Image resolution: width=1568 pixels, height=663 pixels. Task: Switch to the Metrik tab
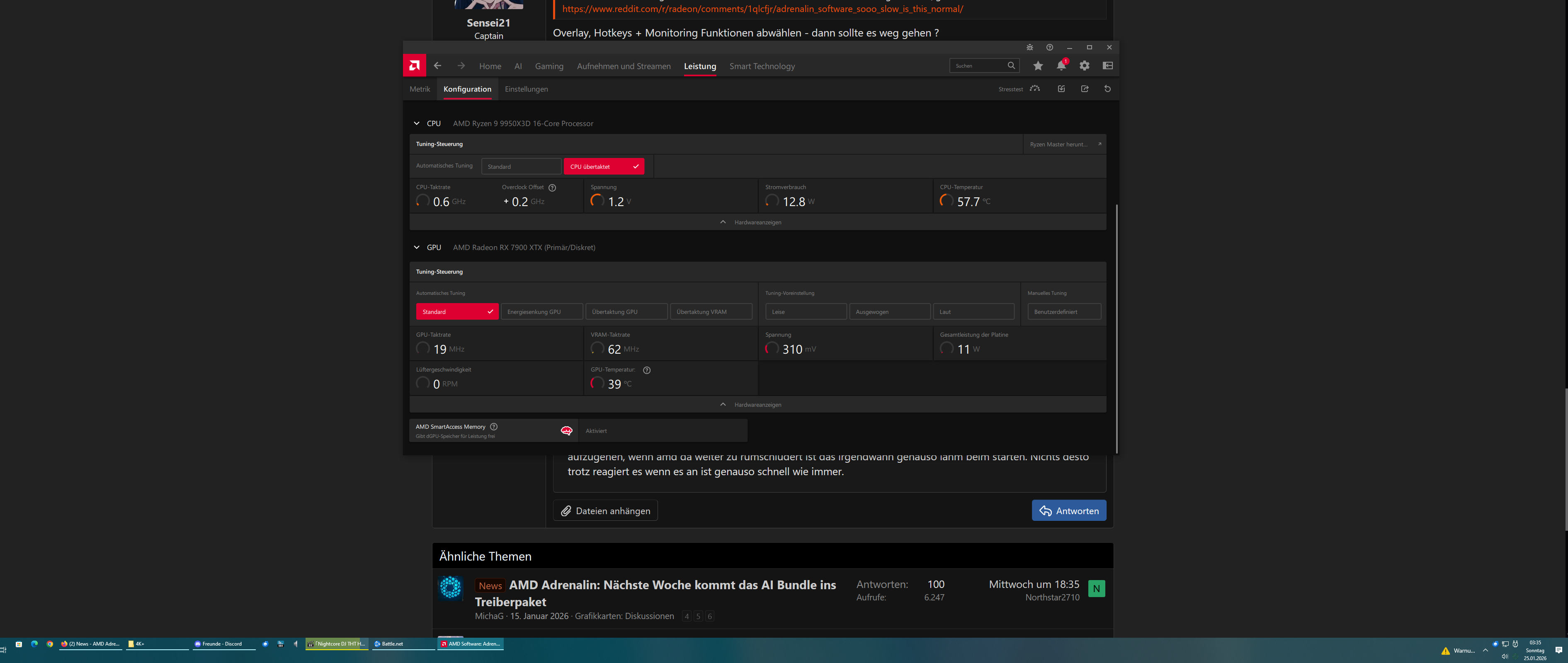(420, 89)
